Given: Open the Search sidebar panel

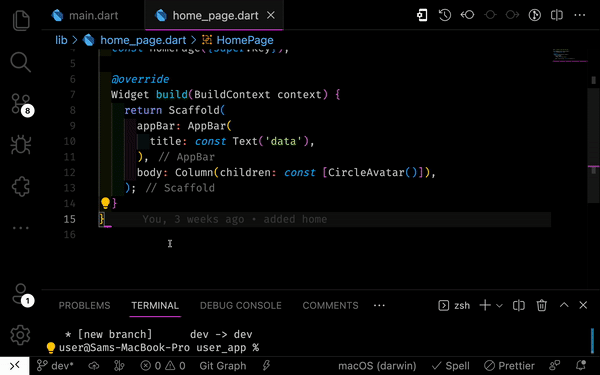Looking at the screenshot, I should click(21, 62).
